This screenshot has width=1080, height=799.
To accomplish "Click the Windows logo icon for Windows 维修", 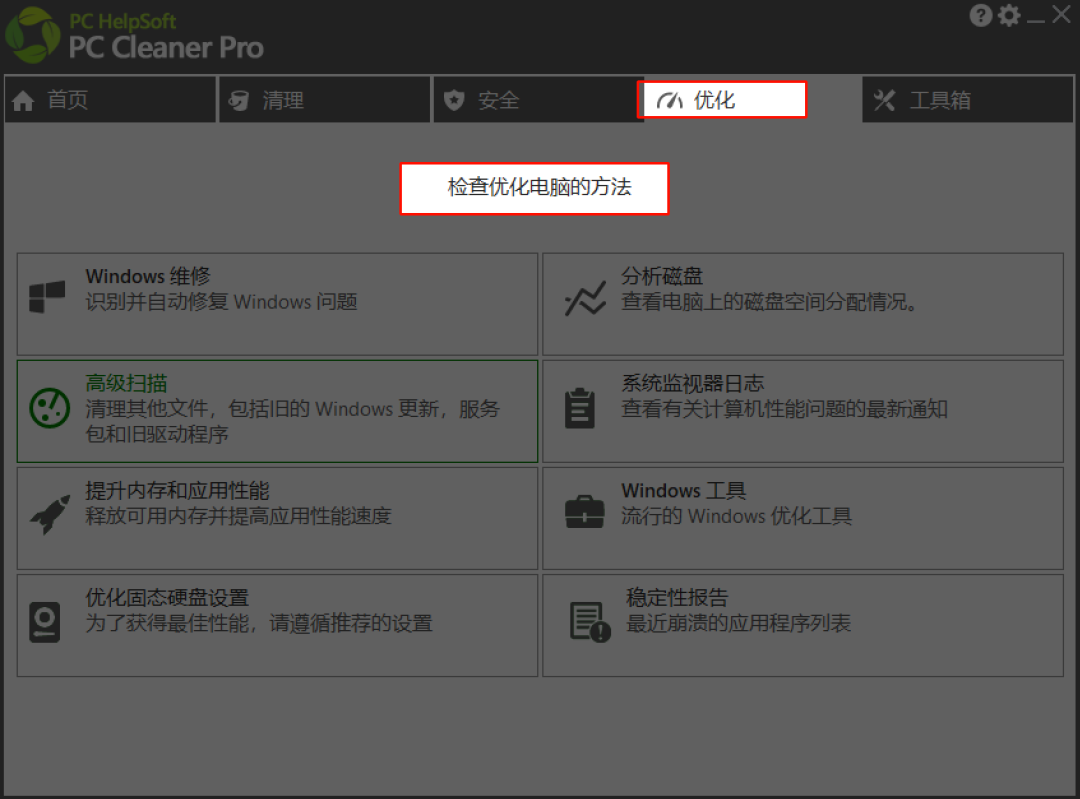I will coord(47,296).
